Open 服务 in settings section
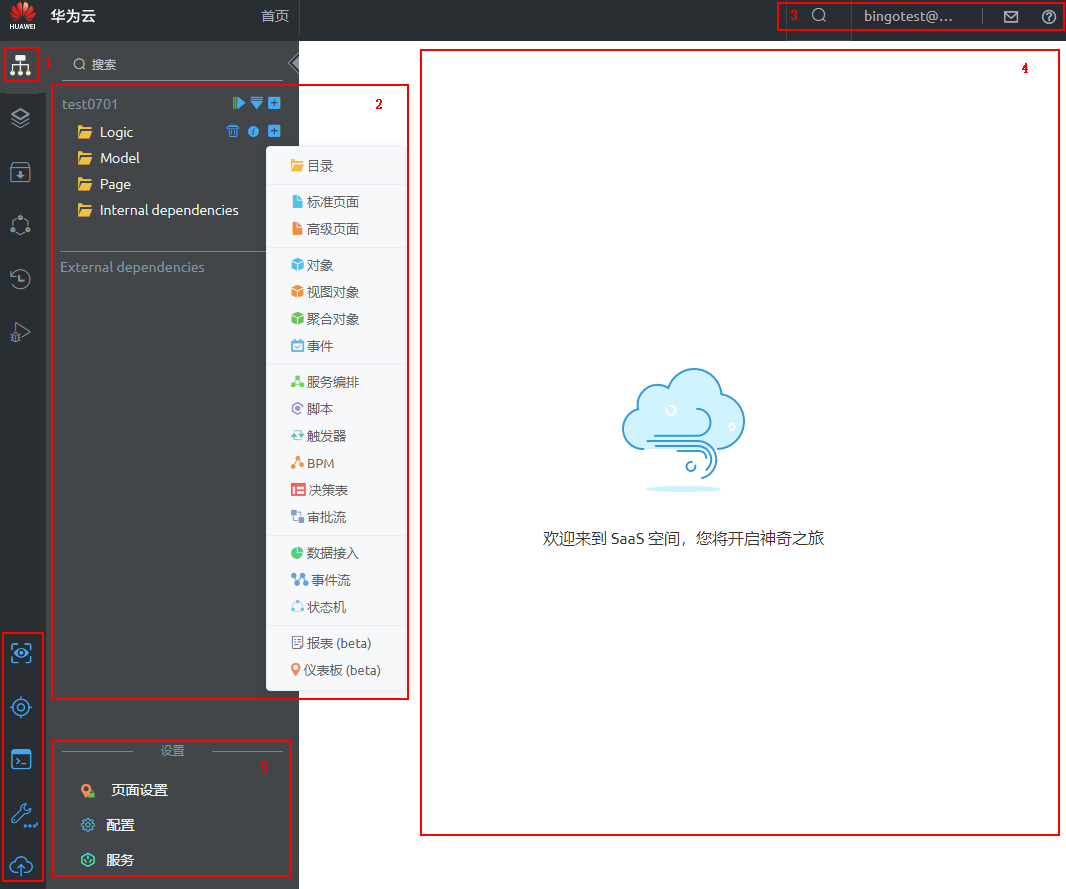The image size is (1066, 889). (108, 860)
